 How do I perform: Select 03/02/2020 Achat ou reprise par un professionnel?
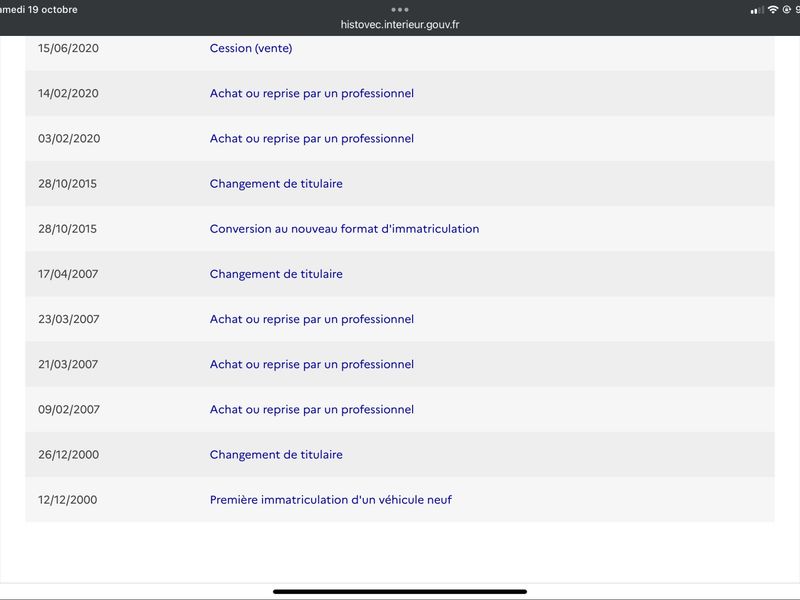399,138
